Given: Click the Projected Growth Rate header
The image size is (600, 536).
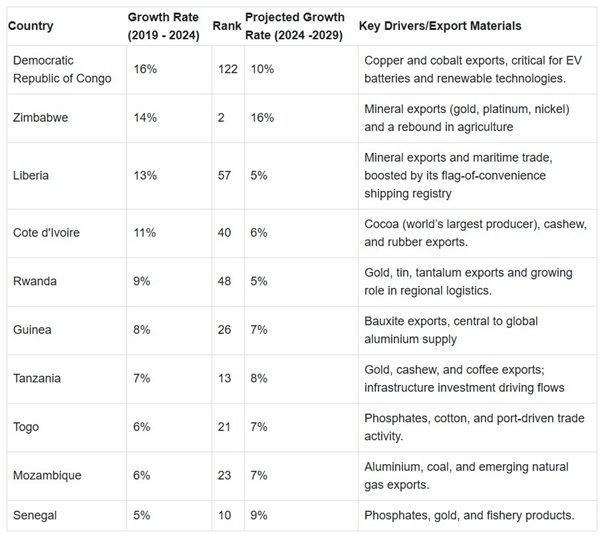Looking at the screenshot, I should click(x=293, y=25).
